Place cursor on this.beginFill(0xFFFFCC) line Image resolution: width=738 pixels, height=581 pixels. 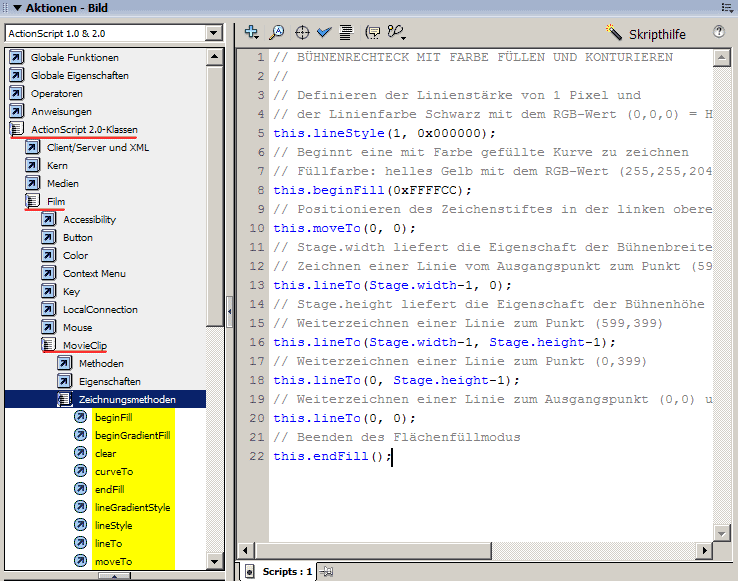(372, 190)
